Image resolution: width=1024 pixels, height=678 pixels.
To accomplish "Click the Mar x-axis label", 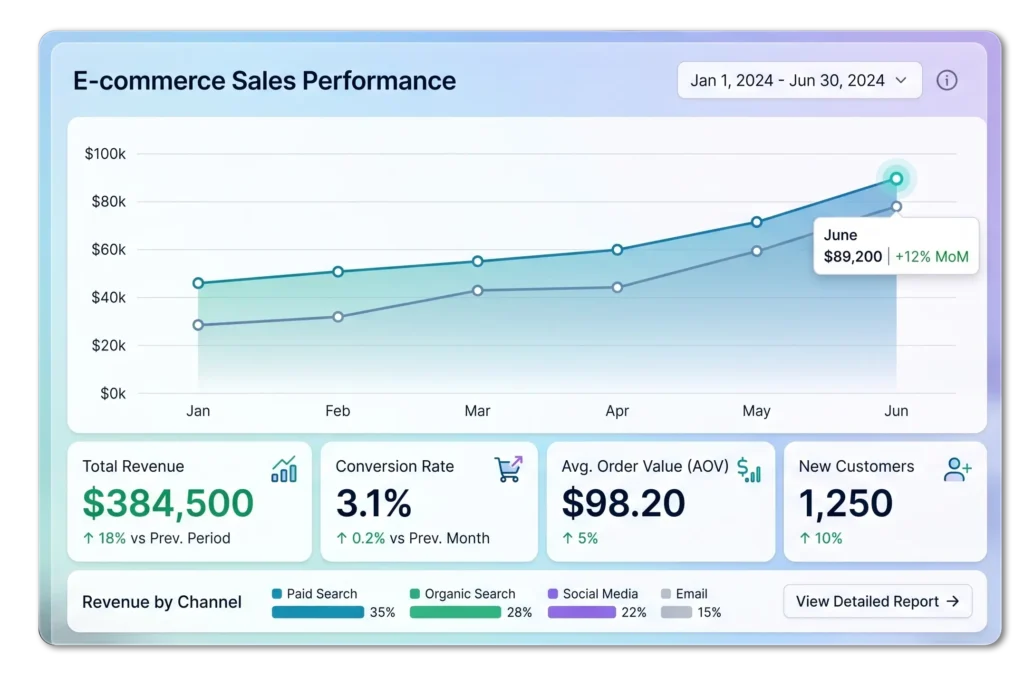I will pyautogui.click(x=477, y=411).
